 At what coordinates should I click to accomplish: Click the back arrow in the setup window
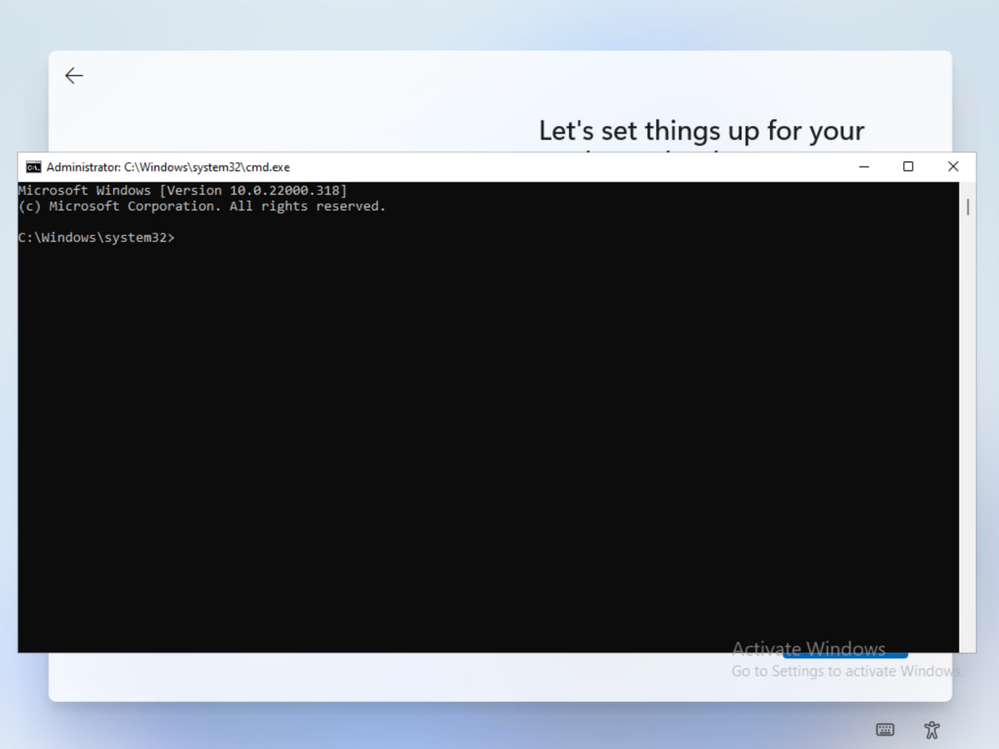point(74,76)
